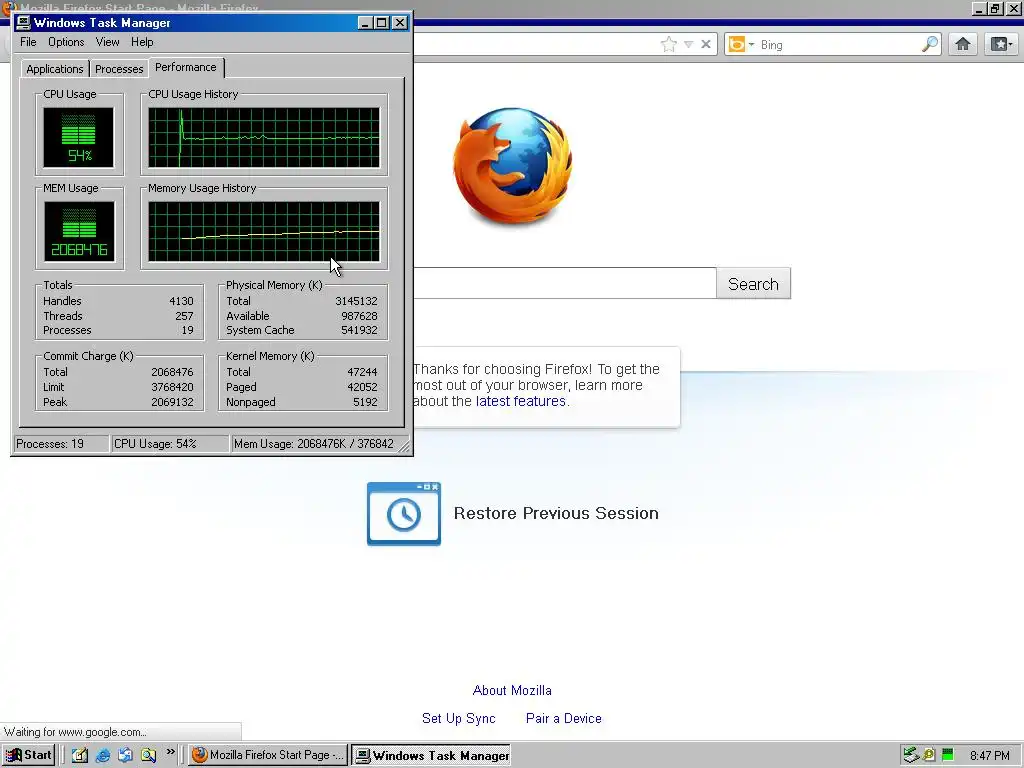Image resolution: width=1024 pixels, height=768 pixels.
Task: Click the Waiting for www.google.com status text
Action: (75, 732)
